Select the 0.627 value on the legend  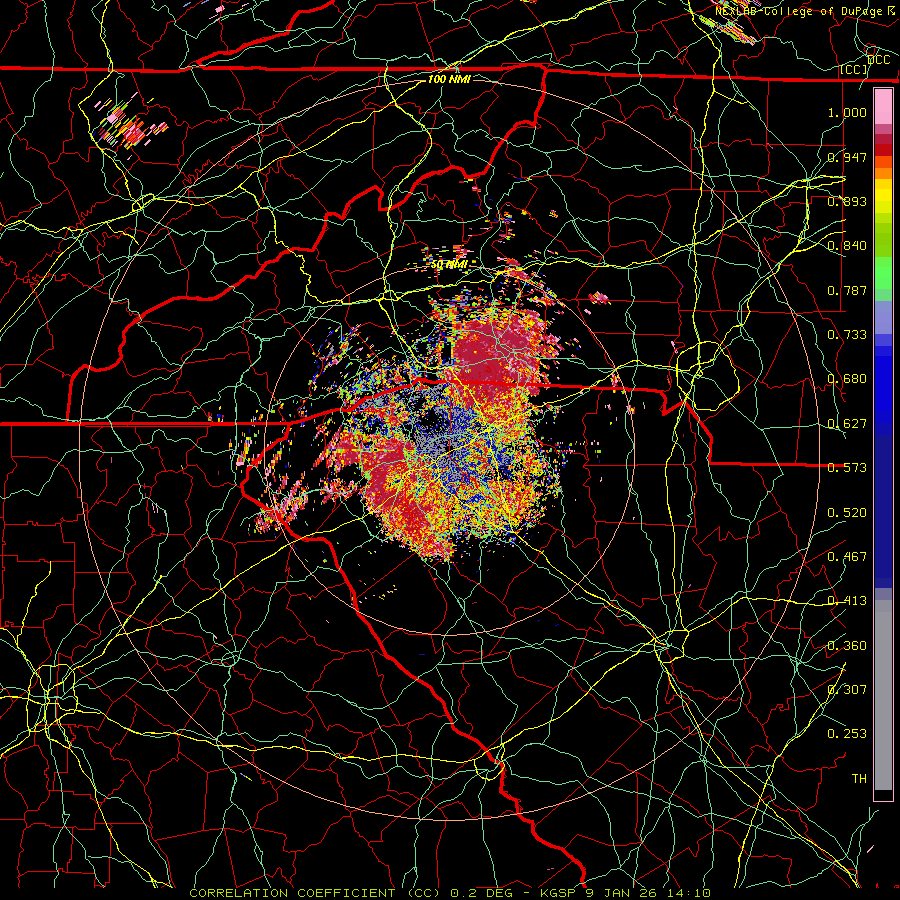coord(847,424)
